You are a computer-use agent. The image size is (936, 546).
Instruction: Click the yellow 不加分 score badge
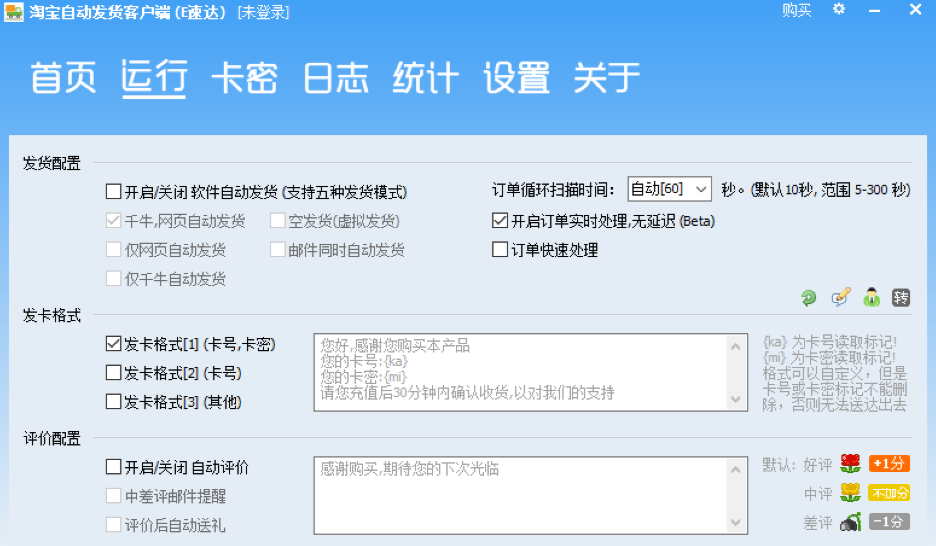[888, 493]
